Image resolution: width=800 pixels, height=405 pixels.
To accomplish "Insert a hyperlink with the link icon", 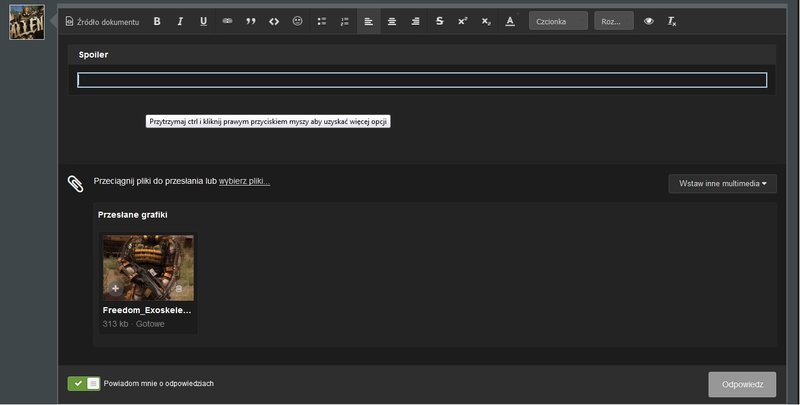I will coord(227,21).
